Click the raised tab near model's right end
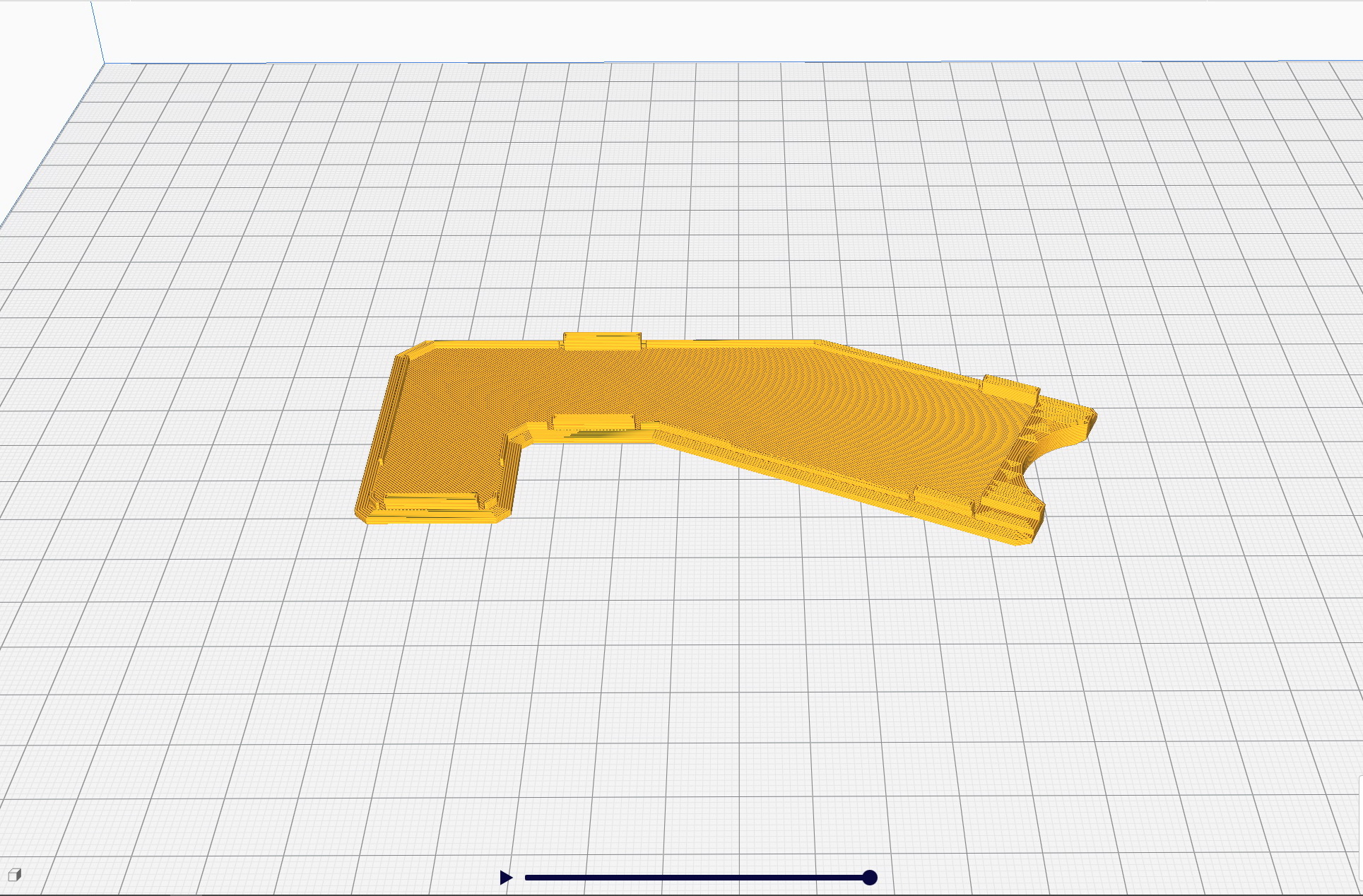This screenshot has width=1363, height=896. [x=1010, y=389]
